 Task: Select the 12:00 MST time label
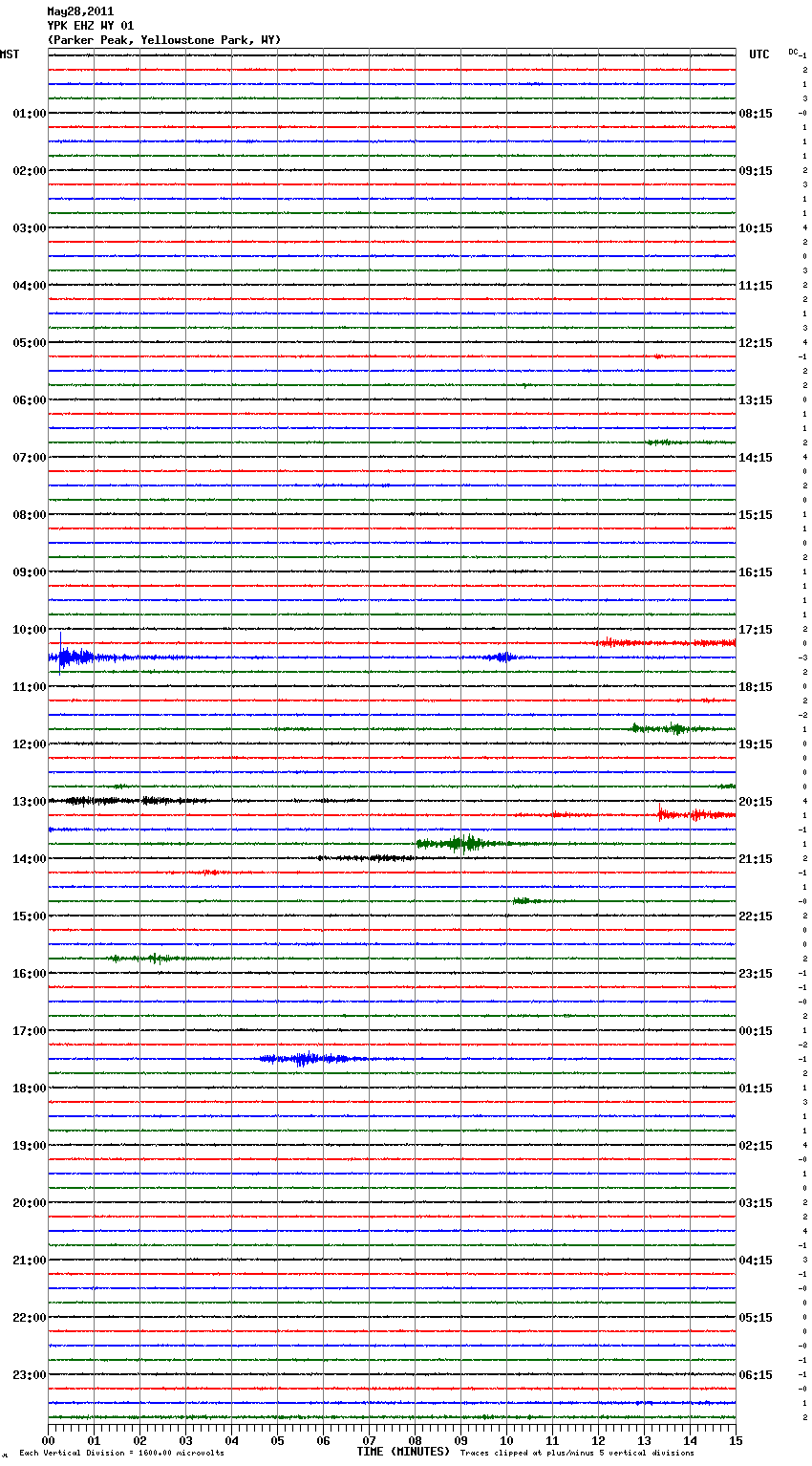29,744
